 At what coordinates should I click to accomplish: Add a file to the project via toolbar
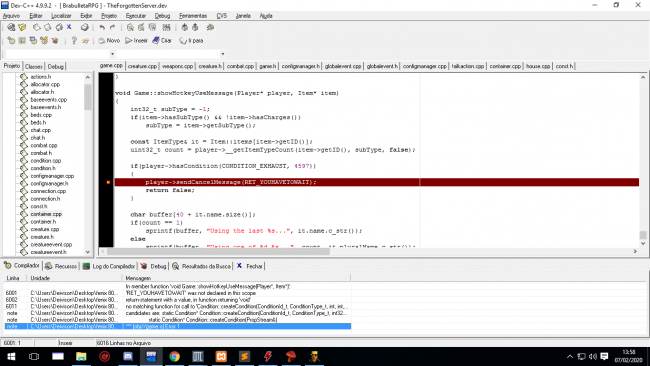pyautogui.click(x=184, y=27)
